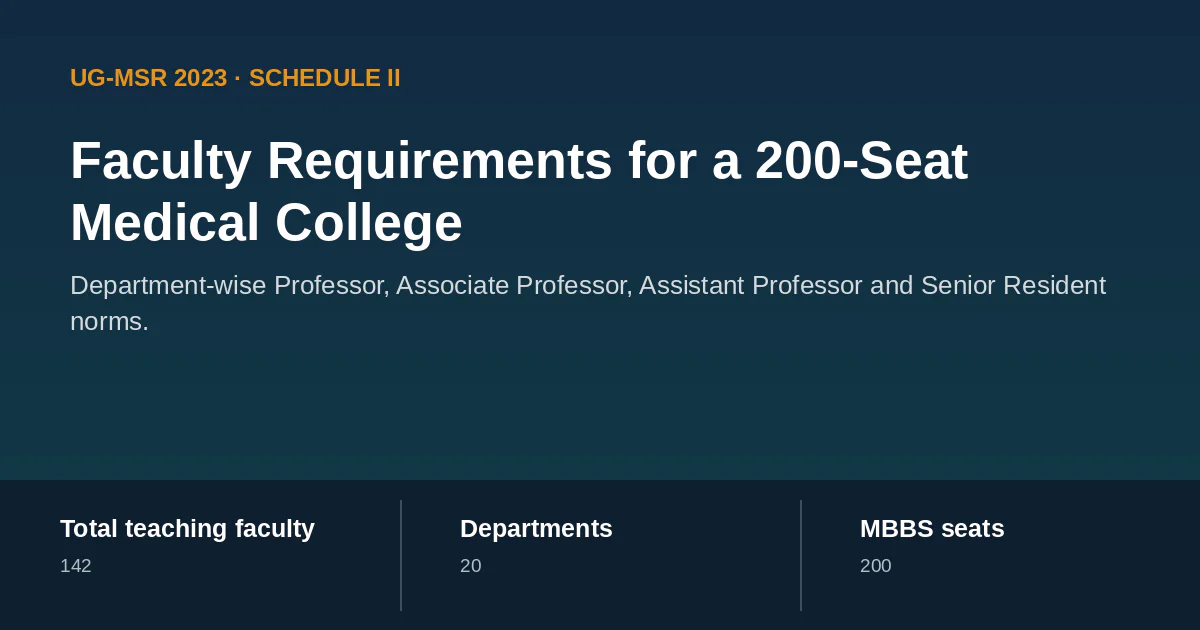This screenshot has height=630, width=1200.
Task: Select "Associate Professor" in the subtitle text
Action: 514,286
